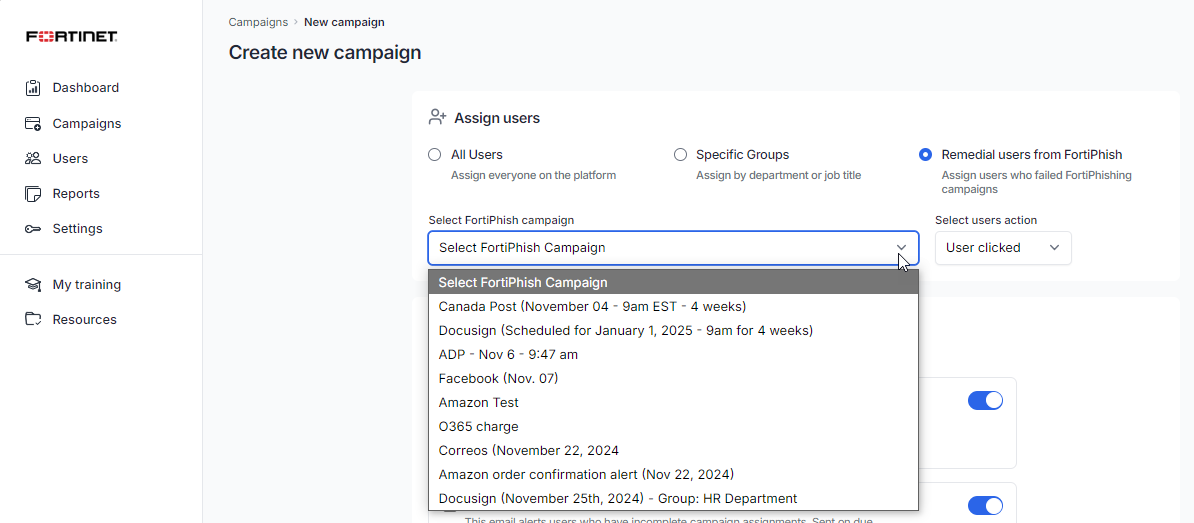Toggle the upper blue notification switch
Viewport: 1194px width, 523px height.
985,400
